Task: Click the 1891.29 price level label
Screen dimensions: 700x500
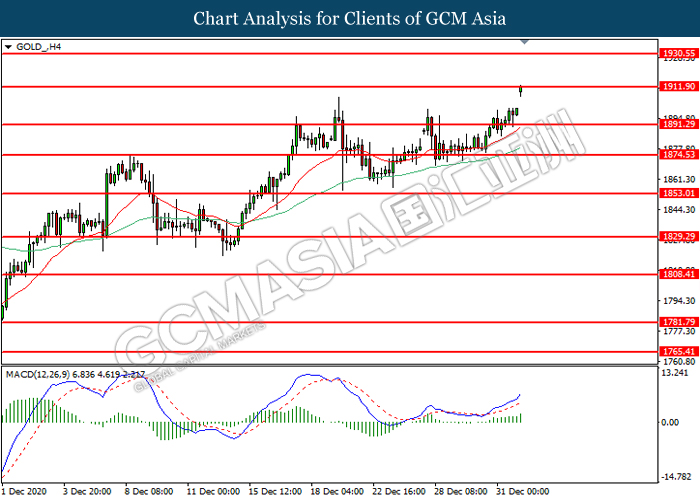Action: [x=679, y=124]
